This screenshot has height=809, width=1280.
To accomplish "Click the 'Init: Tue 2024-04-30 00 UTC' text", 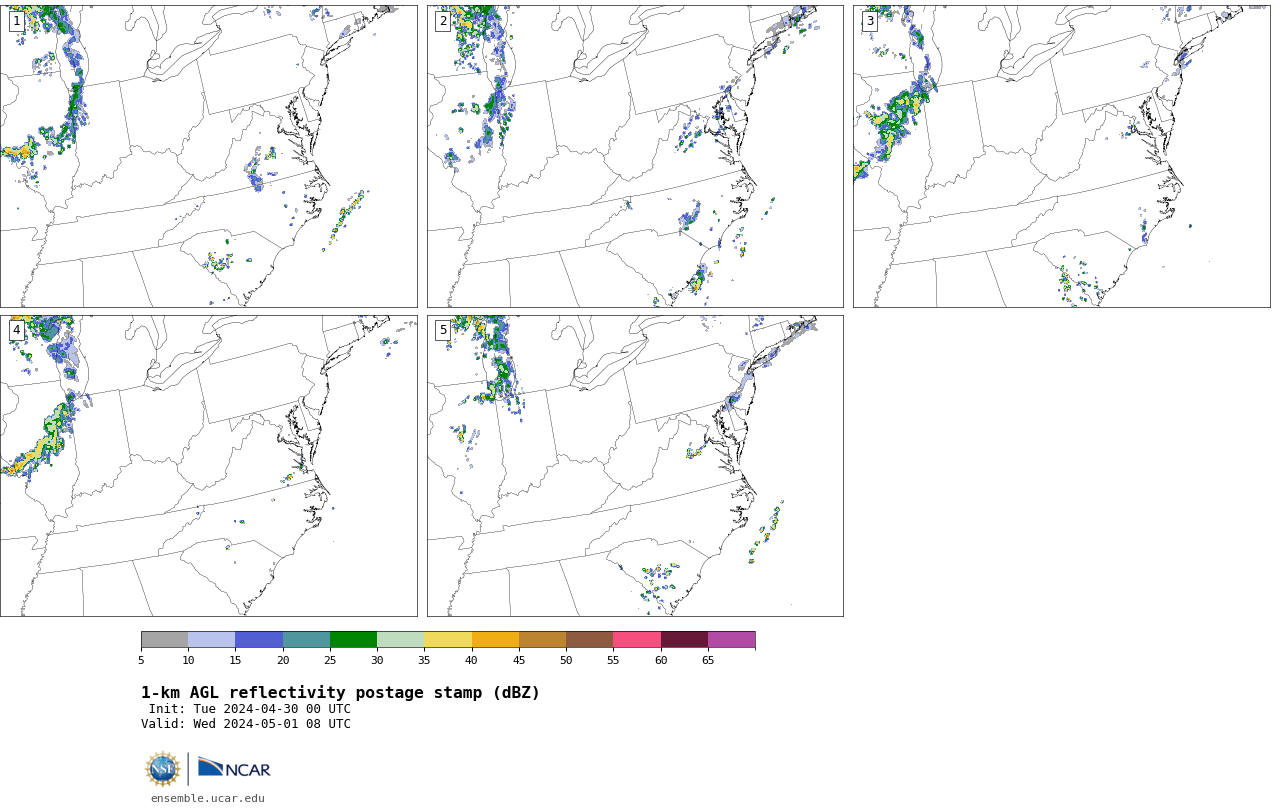I will [x=250, y=709].
